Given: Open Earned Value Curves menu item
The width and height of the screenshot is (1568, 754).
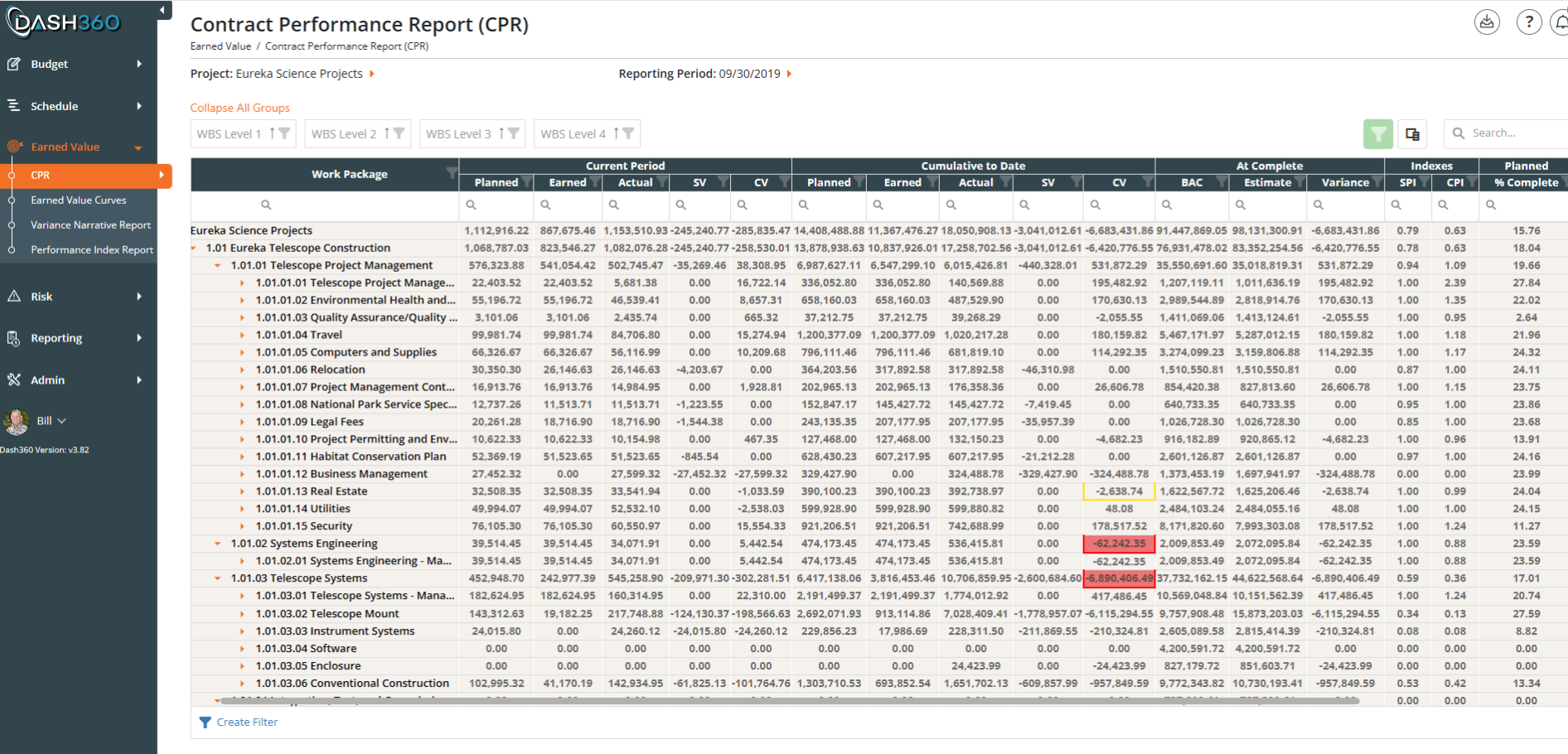Looking at the screenshot, I should point(79,200).
